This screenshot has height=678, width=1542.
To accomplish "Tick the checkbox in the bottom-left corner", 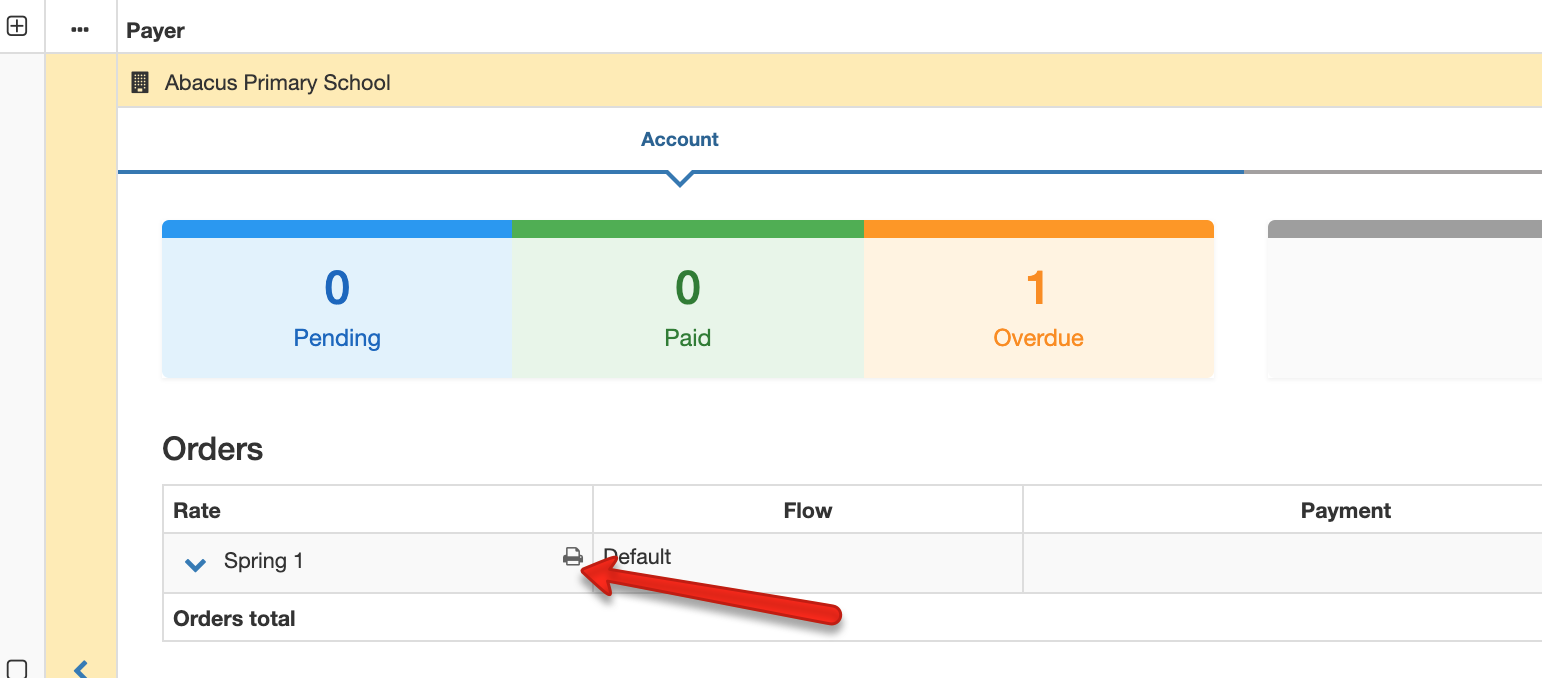I will point(17,668).
